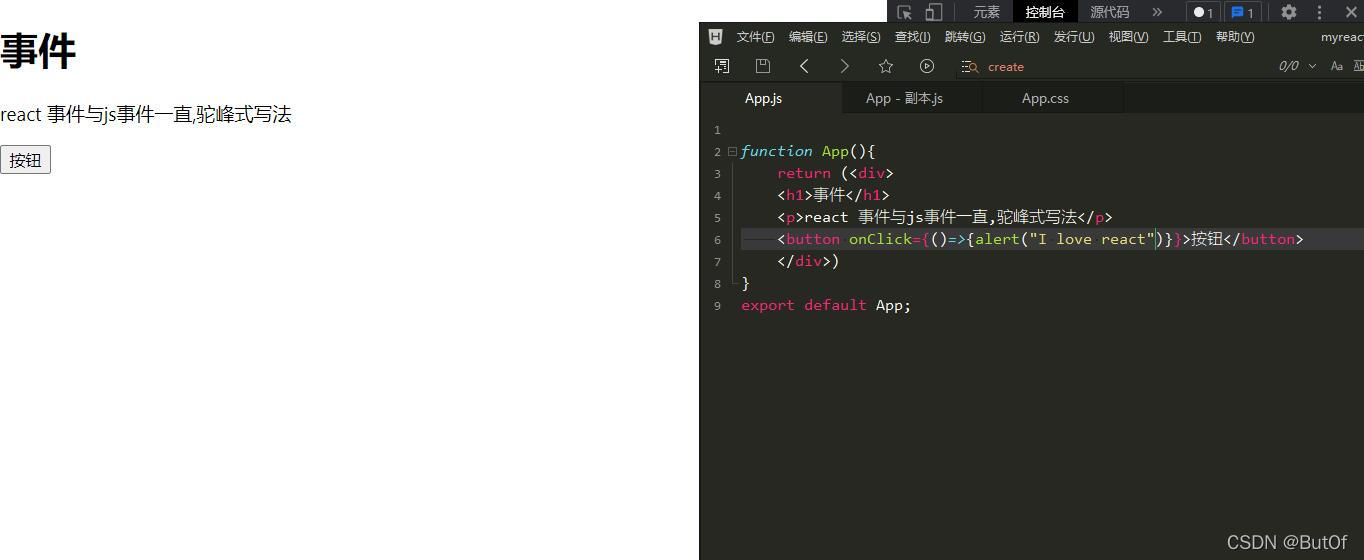Open the 文件(F) menu
Viewport: 1364px width, 560px height.
click(755, 37)
